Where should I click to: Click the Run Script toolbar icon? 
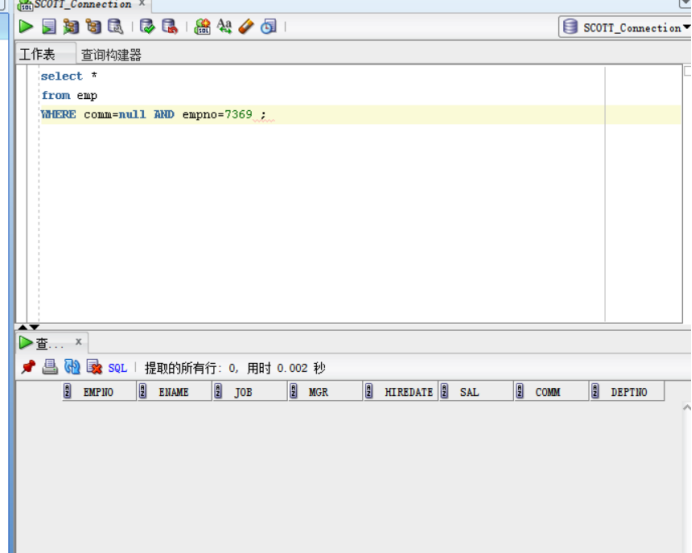pos(49,27)
